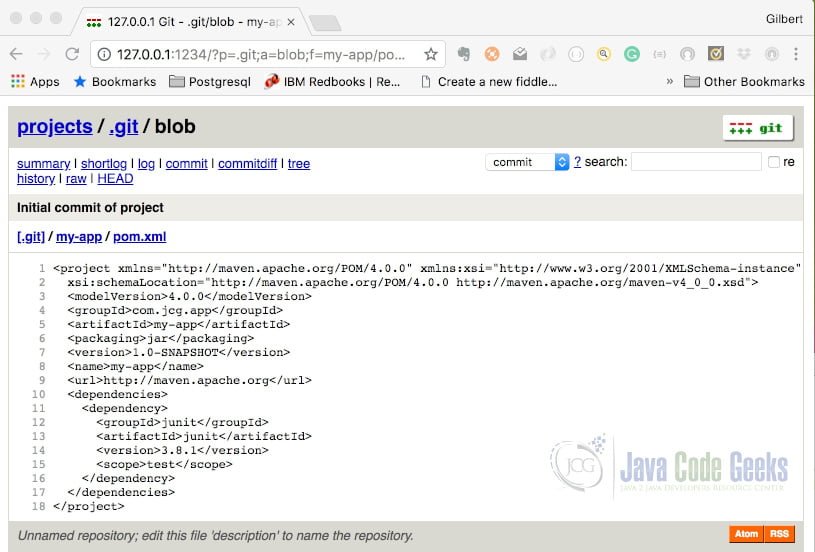Bookmark this page with the star icon
The image size is (815, 552).
(430, 54)
